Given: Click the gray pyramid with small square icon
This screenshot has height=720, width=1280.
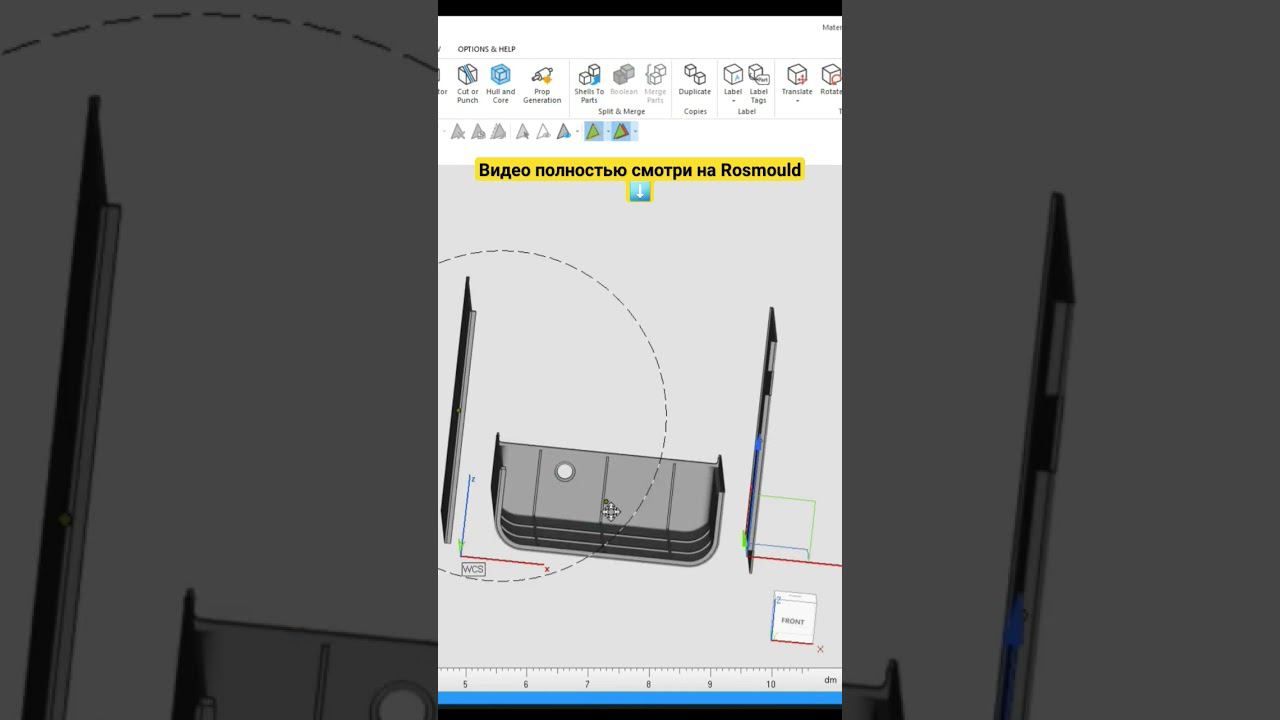Looking at the screenshot, I should click(x=478, y=131).
